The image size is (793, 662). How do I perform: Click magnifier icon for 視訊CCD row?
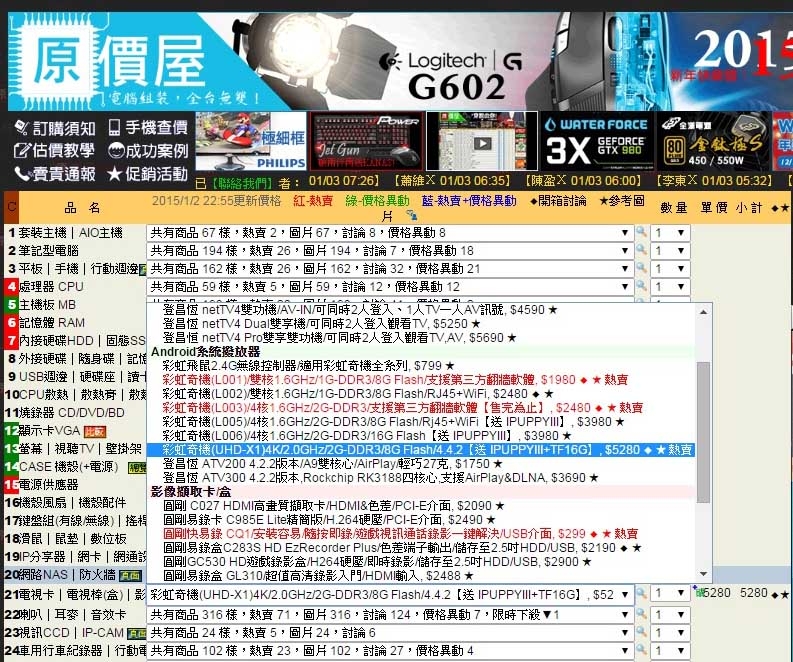pyautogui.click(x=641, y=632)
